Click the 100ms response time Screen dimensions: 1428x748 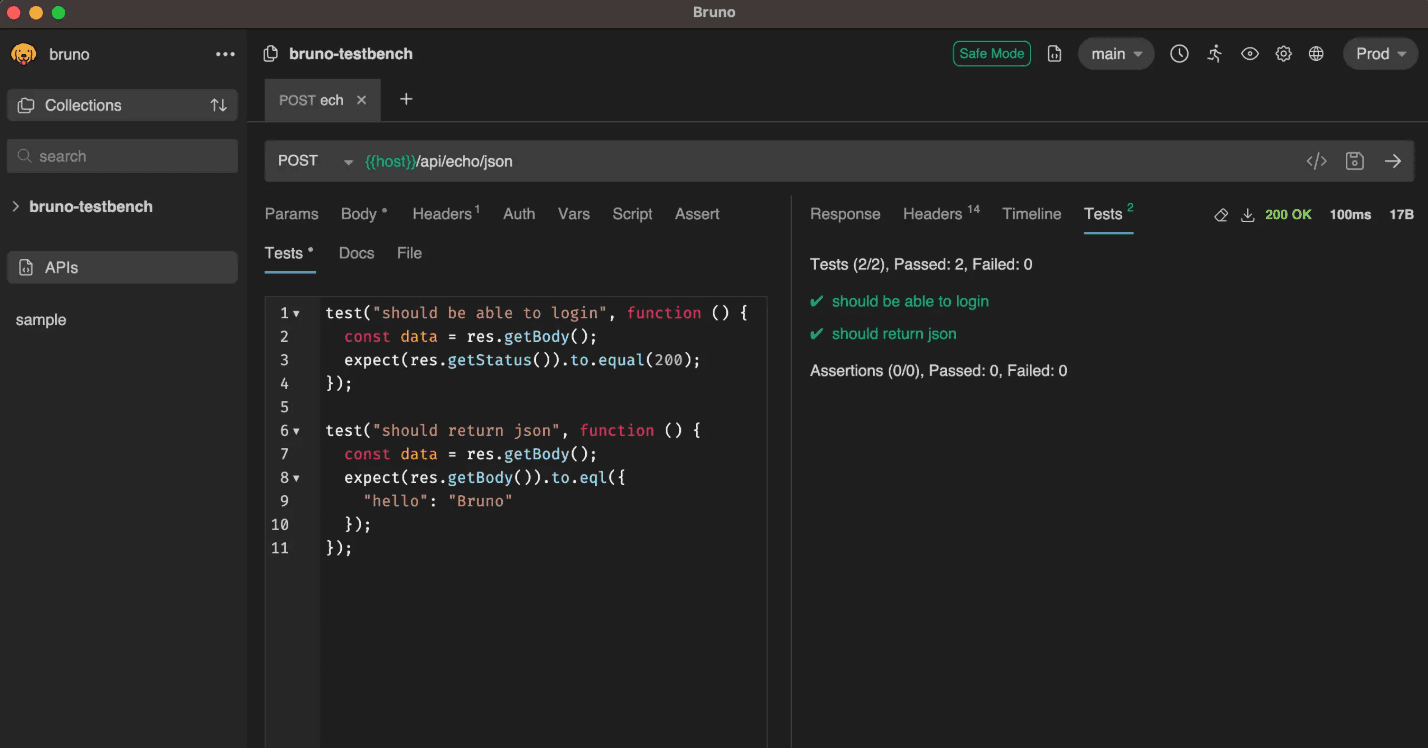1350,215
